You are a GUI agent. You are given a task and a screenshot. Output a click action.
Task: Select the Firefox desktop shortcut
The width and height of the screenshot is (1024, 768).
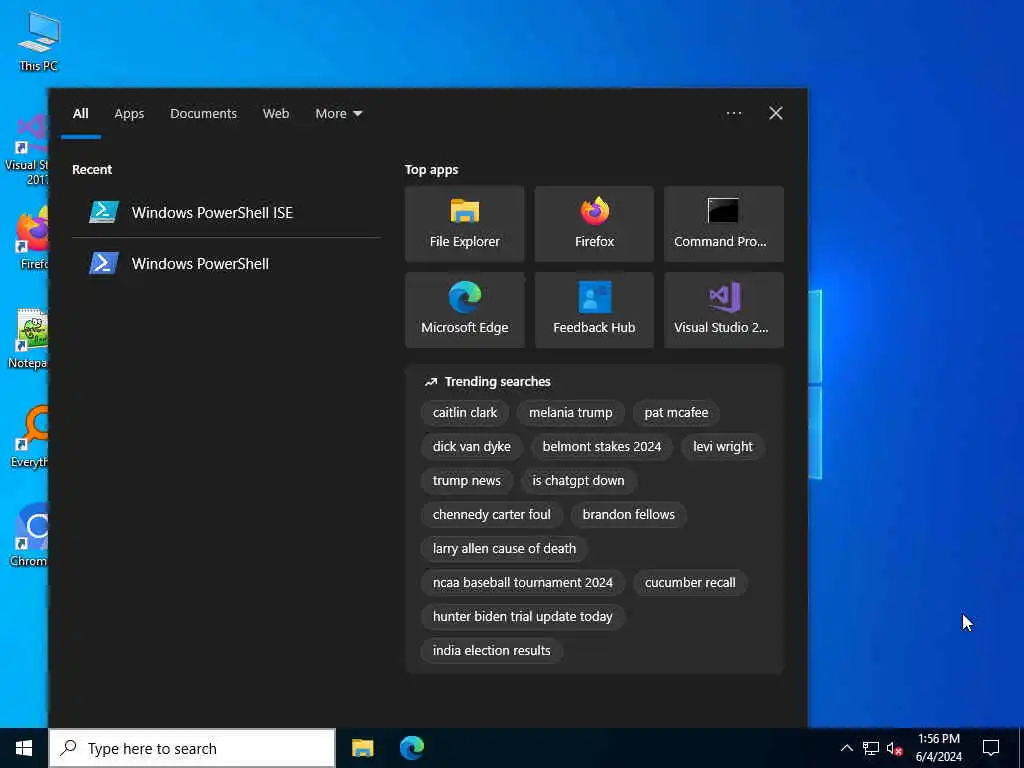point(31,238)
